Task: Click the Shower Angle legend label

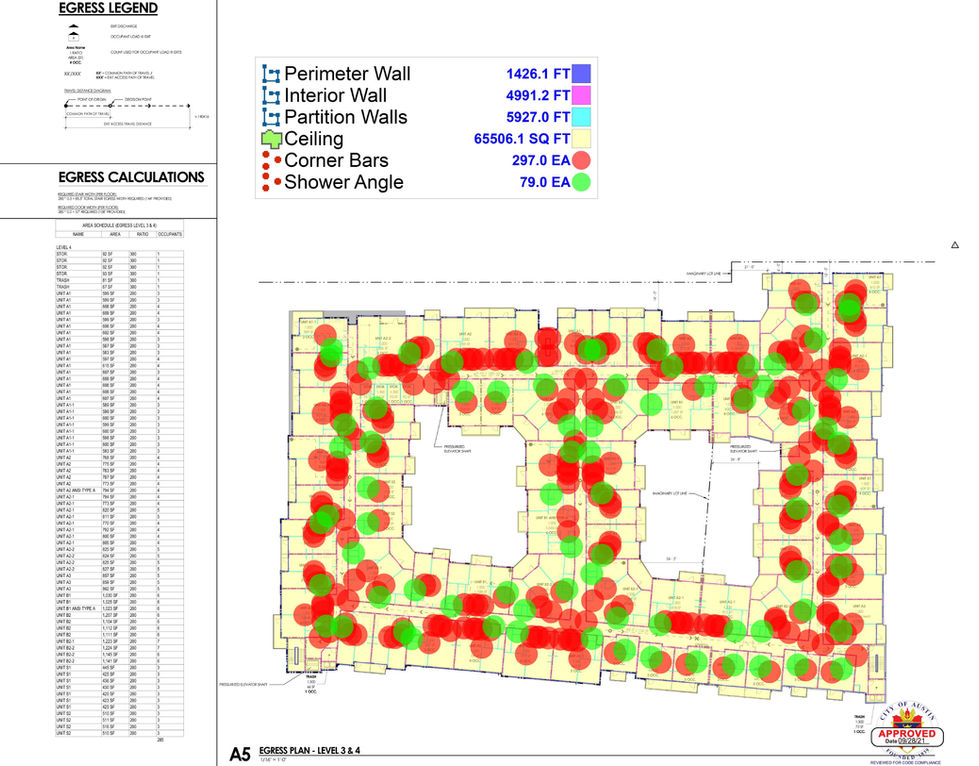Action: [x=343, y=182]
